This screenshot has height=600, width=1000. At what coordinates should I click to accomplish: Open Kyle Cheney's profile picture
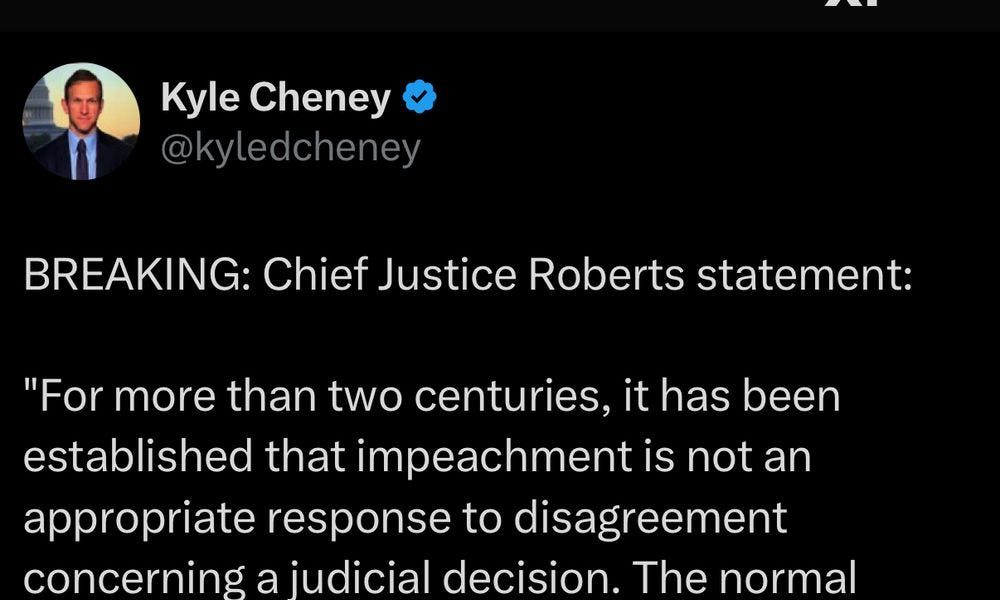point(80,122)
